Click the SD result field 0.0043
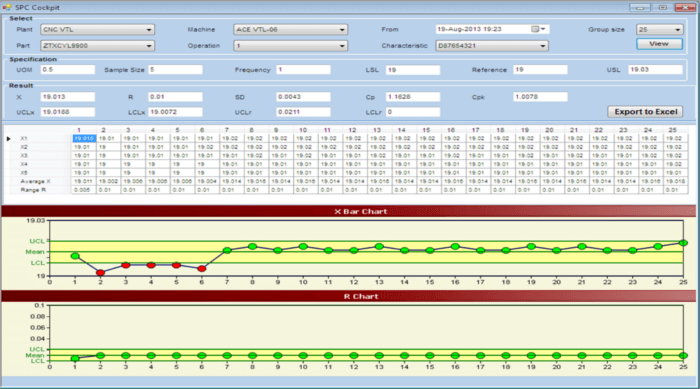This screenshot has width=700, height=389. click(304, 97)
